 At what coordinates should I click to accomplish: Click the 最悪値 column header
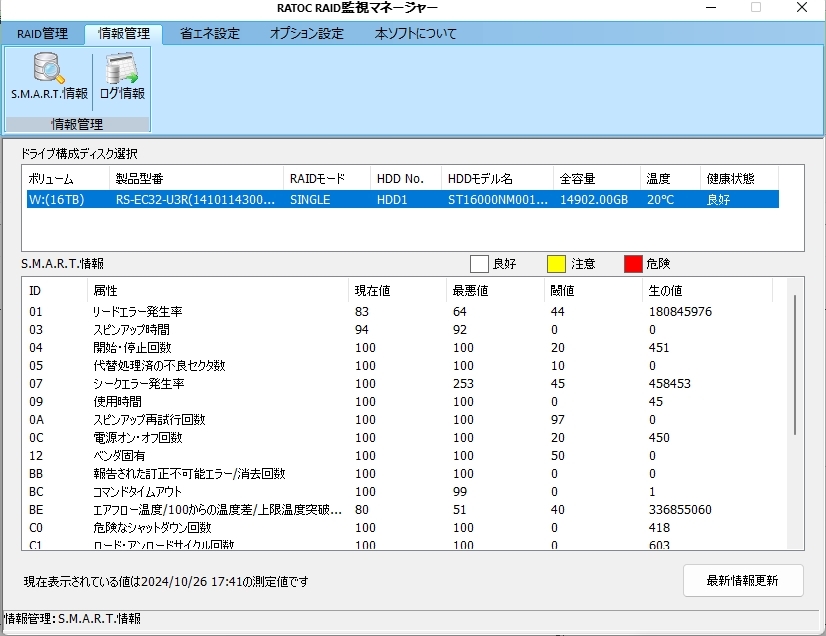tap(495, 291)
